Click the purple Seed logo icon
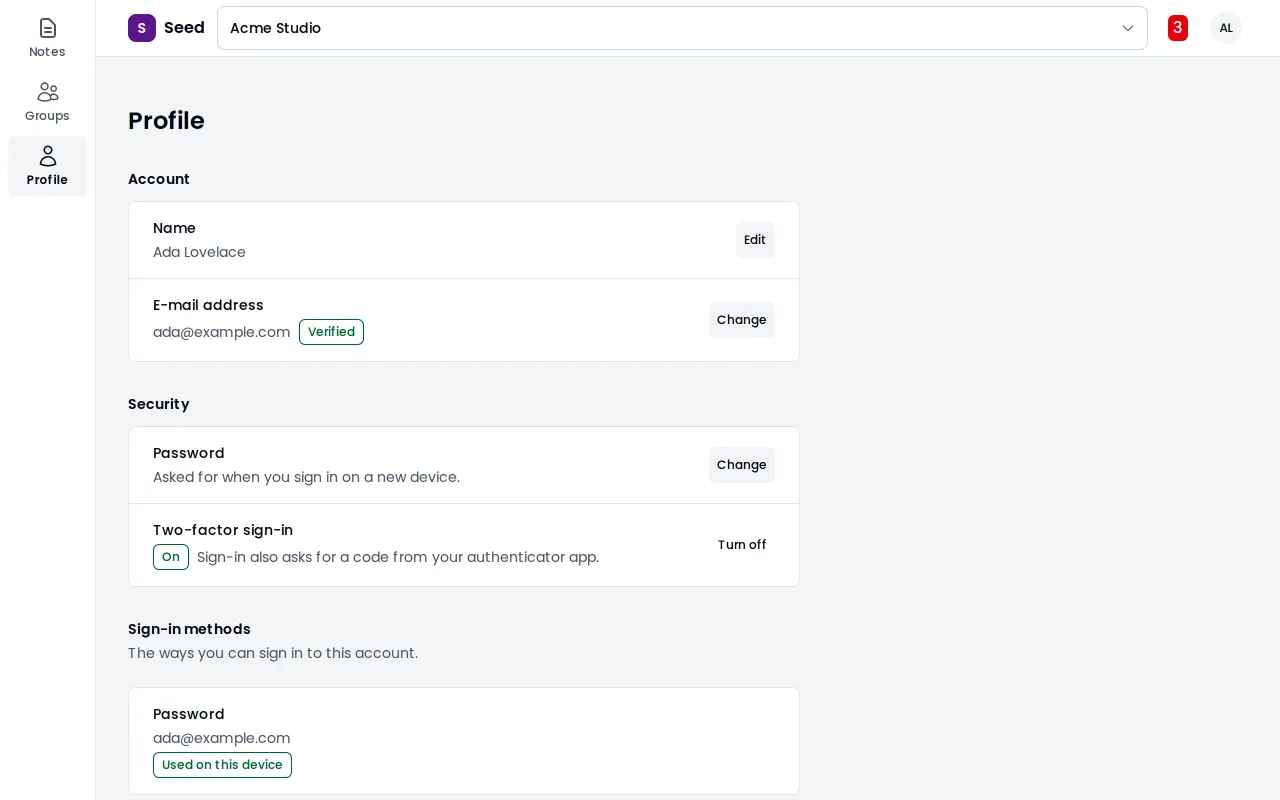The height and width of the screenshot is (800, 1280). (142, 28)
